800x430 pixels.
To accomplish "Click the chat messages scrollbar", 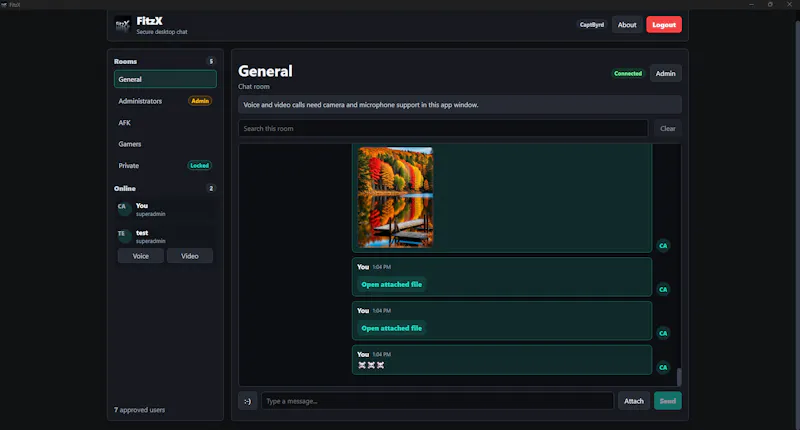I will tap(679, 377).
